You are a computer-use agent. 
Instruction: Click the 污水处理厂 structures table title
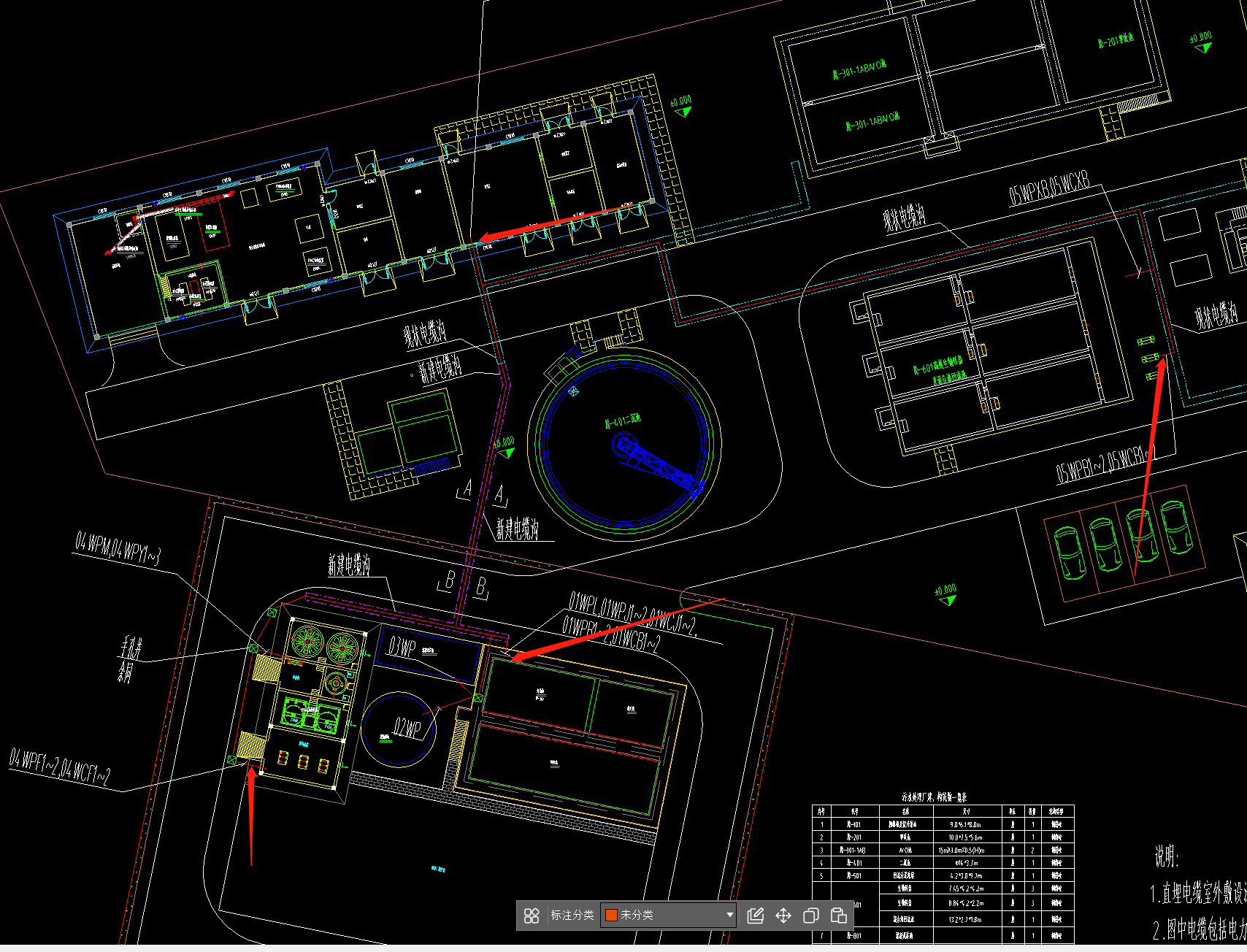pos(934,797)
